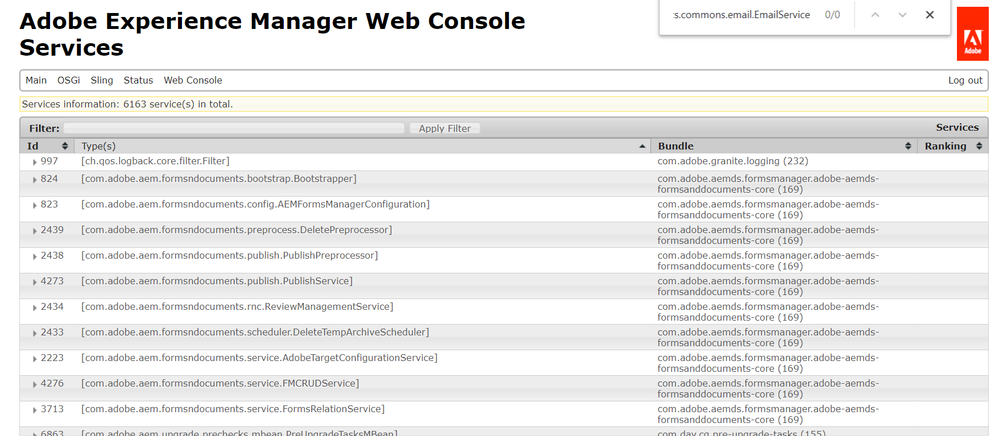This screenshot has width=999, height=436.
Task: Expand service 824 Bootstrapper row
Action: (35, 179)
